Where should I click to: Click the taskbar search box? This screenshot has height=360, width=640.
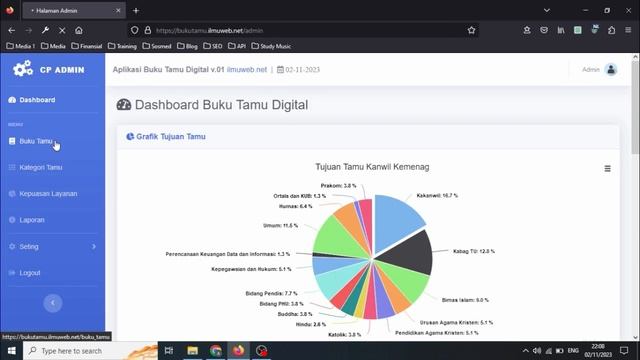pyautogui.click(x=91, y=351)
